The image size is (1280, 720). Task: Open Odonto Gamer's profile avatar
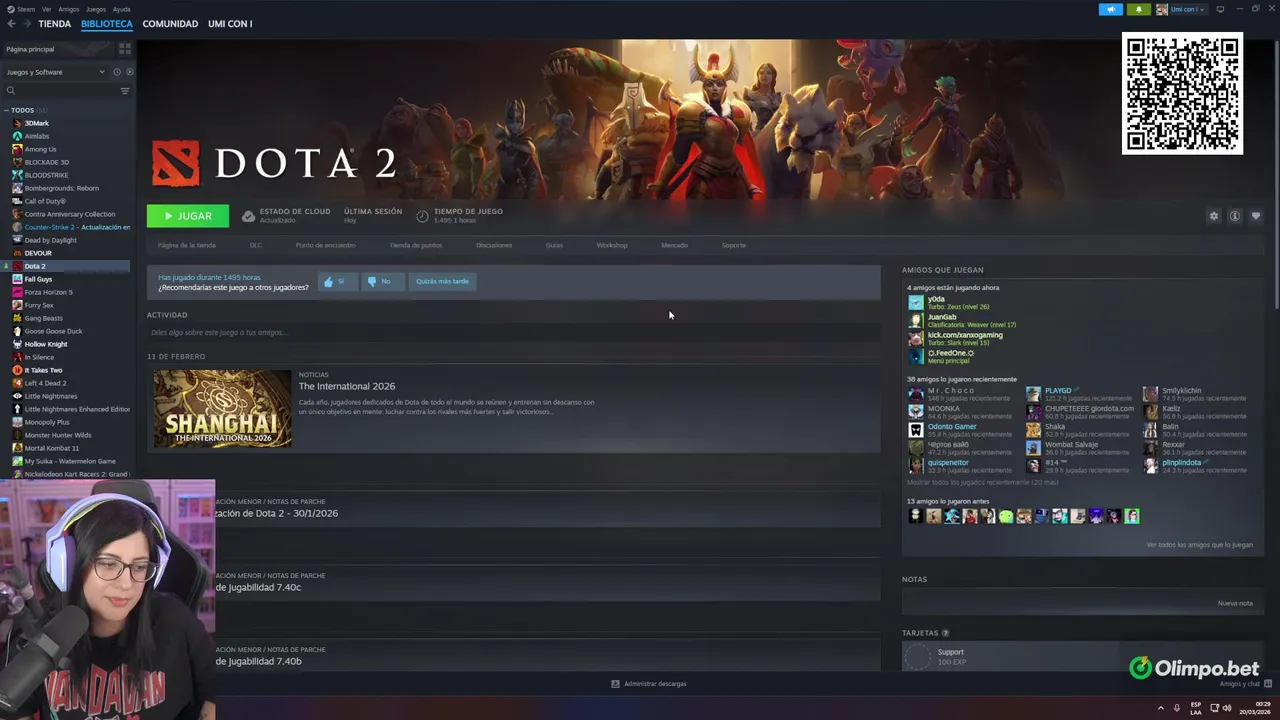[916, 430]
